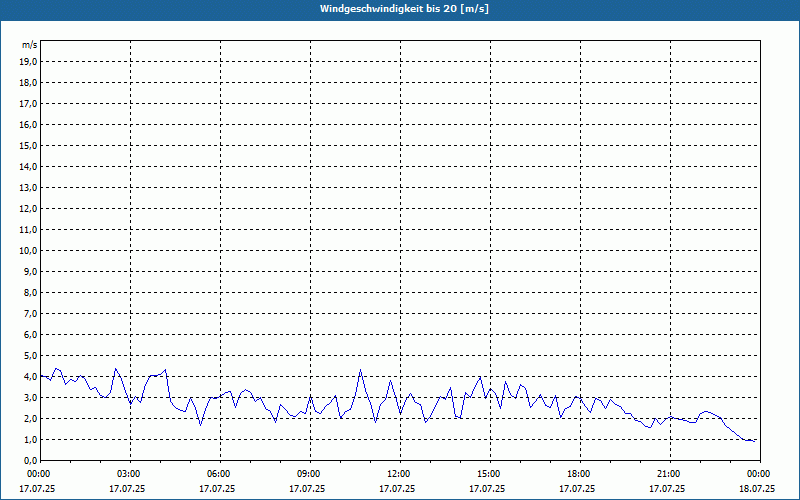The height and width of the screenshot is (500, 800).
Task: Click the '00:00' label above the 18.07.25 date
Action: tap(760, 474)
